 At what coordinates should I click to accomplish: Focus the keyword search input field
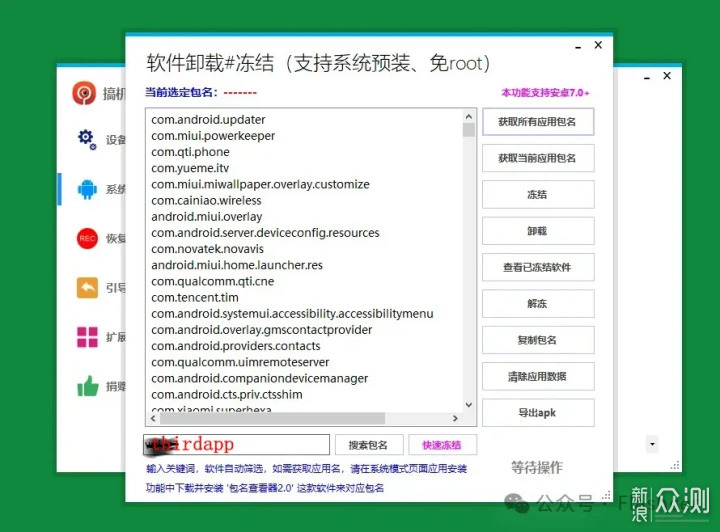(x=236, y=445)
